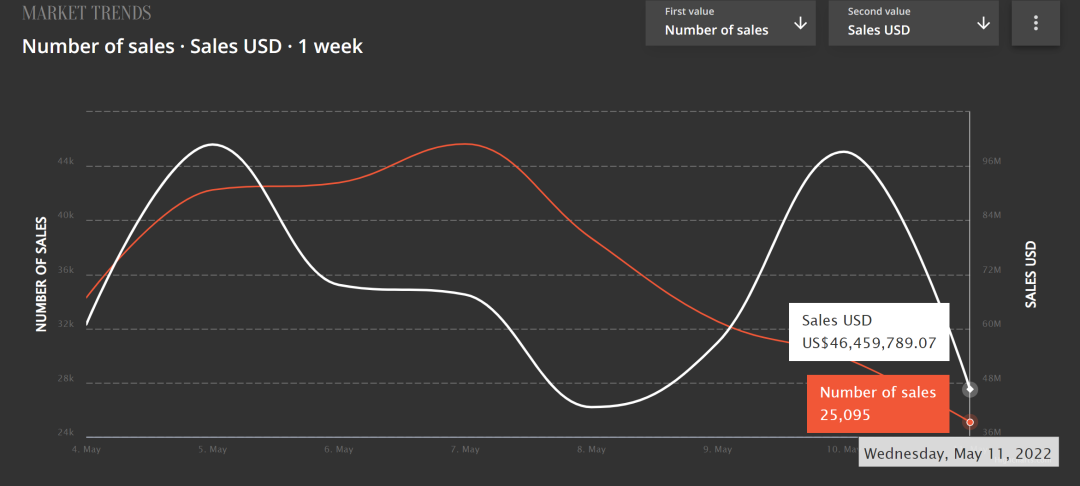
Task: Pick the 8. May date on the axis
Action: click(591, 450)
